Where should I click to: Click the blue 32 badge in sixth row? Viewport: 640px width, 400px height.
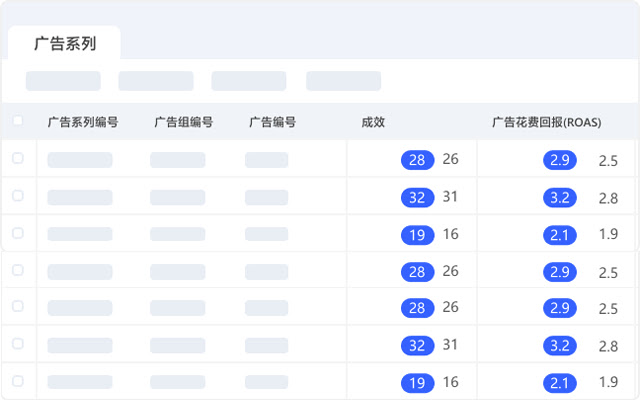click(418, 346)
